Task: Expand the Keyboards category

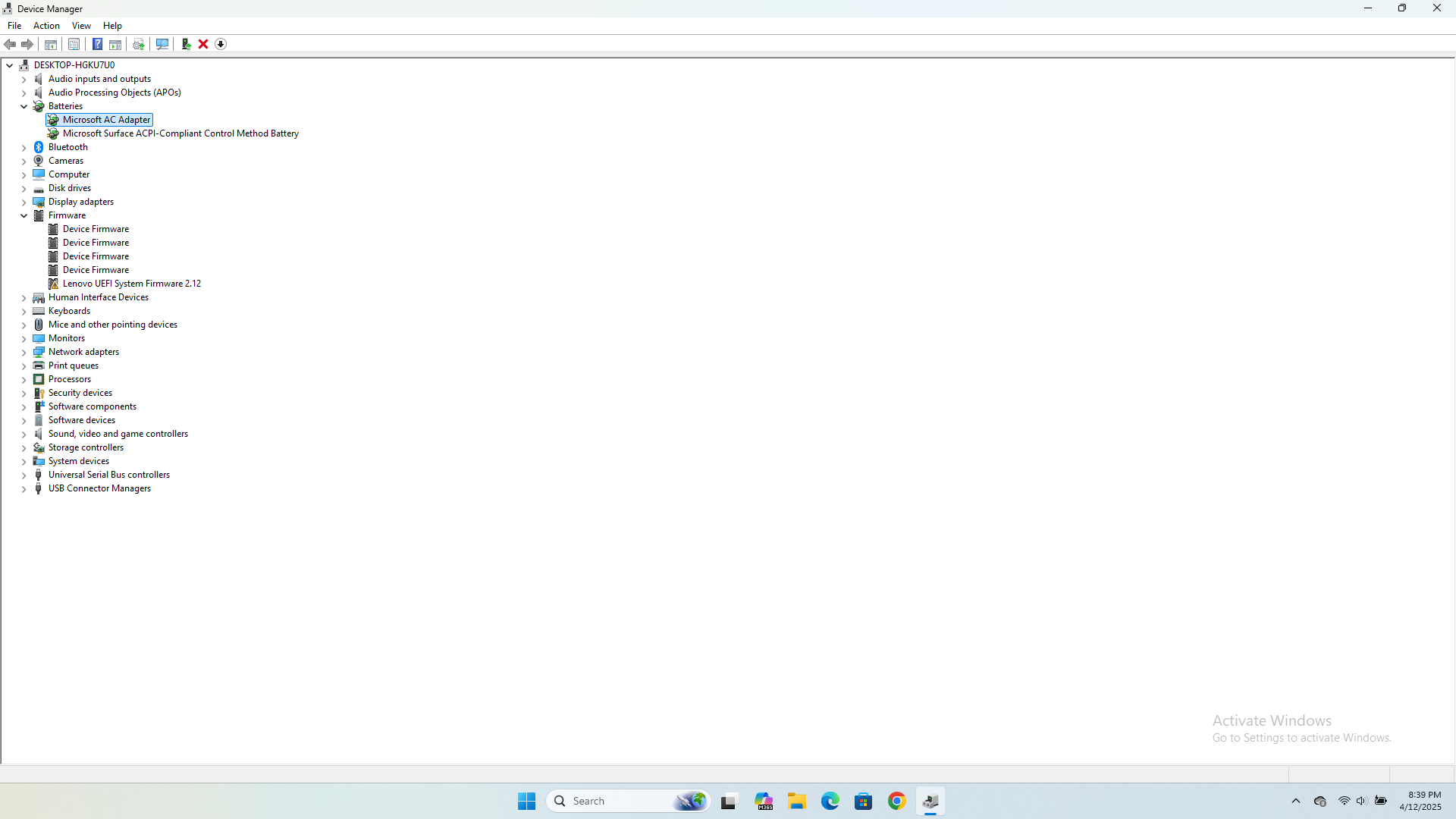Action: tap(24, 311)
